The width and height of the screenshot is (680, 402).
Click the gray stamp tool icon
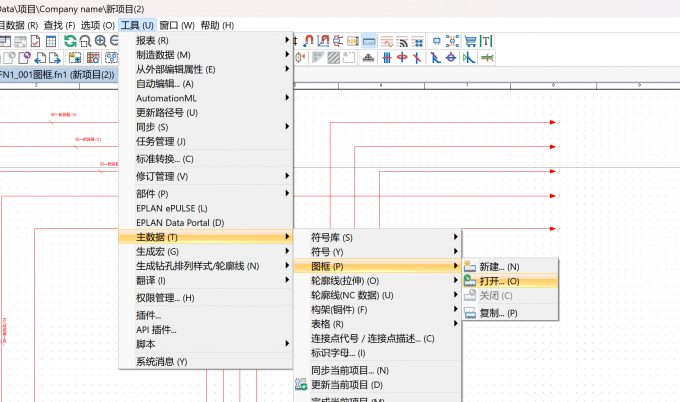click(368, 57)
